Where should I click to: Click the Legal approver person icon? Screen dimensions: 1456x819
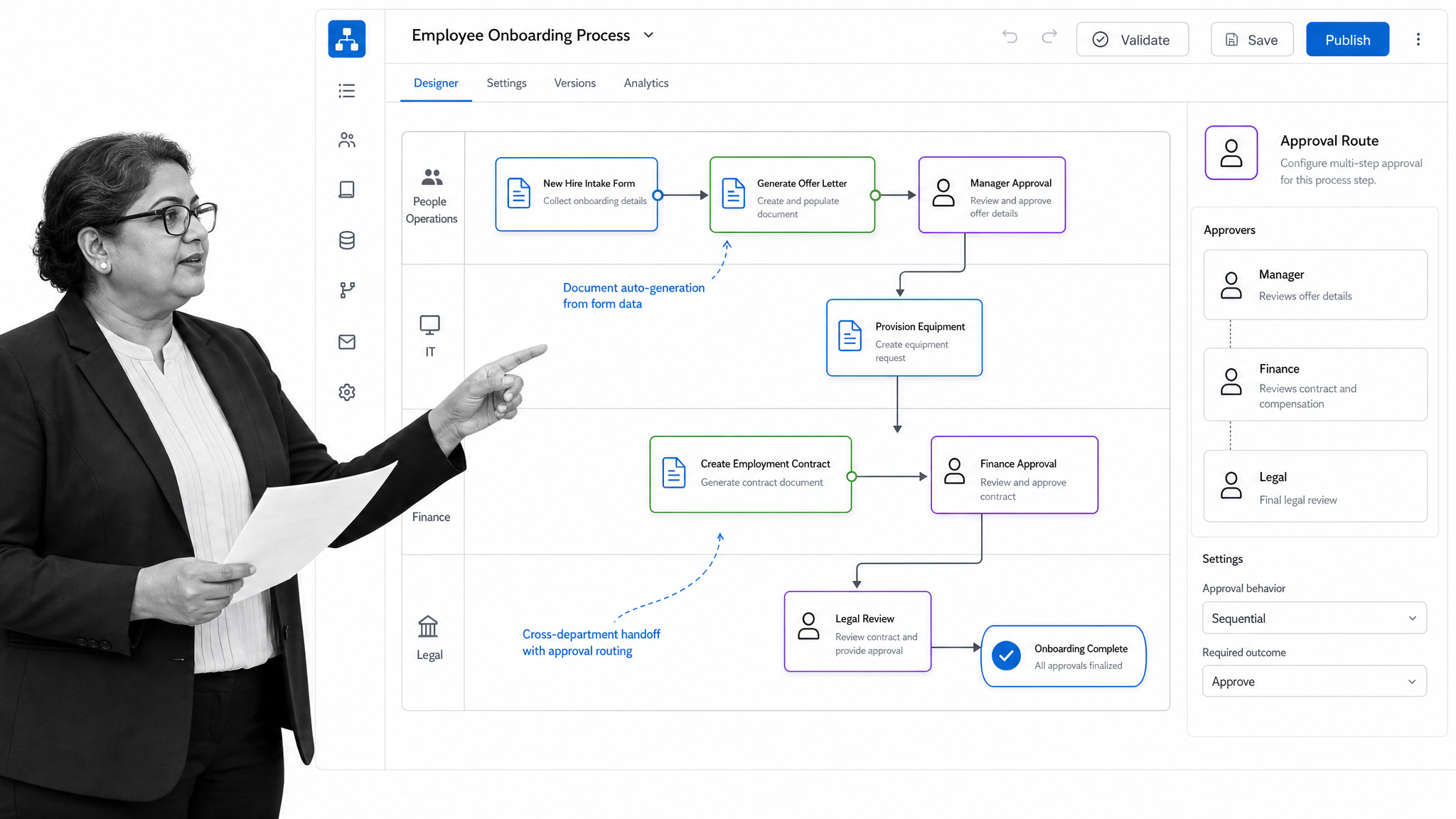tap(1231, 486)
